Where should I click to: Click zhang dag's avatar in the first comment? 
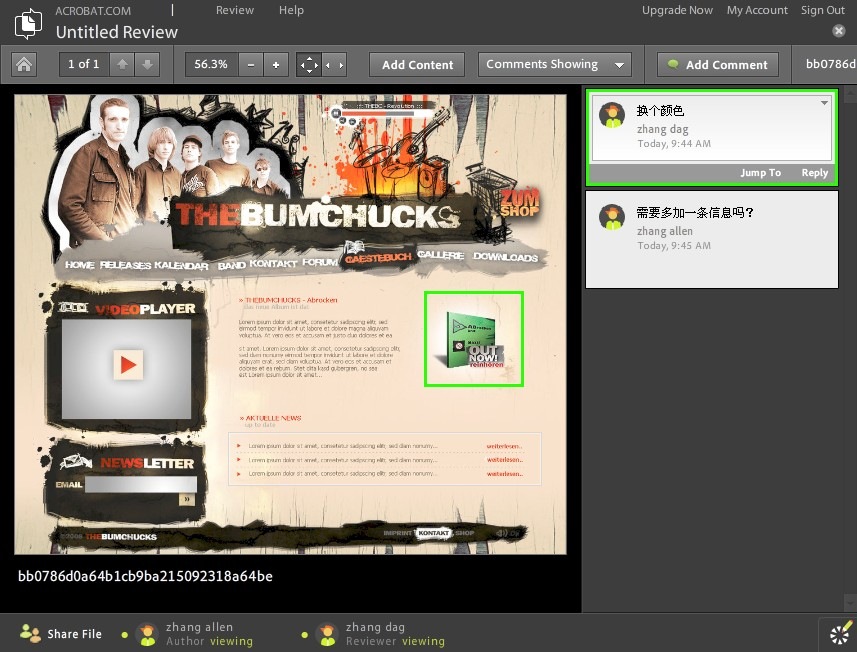pyautogui.click(x=612, y=115)
